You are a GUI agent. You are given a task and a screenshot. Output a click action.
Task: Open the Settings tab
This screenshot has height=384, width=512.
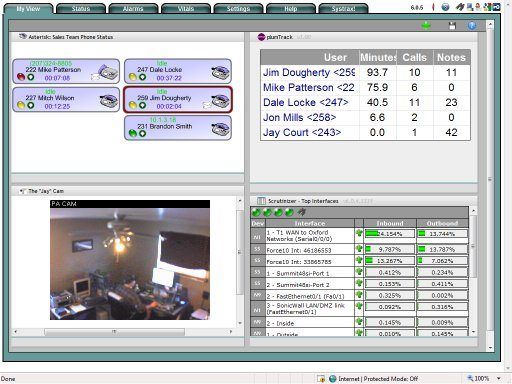pos(238,8)
